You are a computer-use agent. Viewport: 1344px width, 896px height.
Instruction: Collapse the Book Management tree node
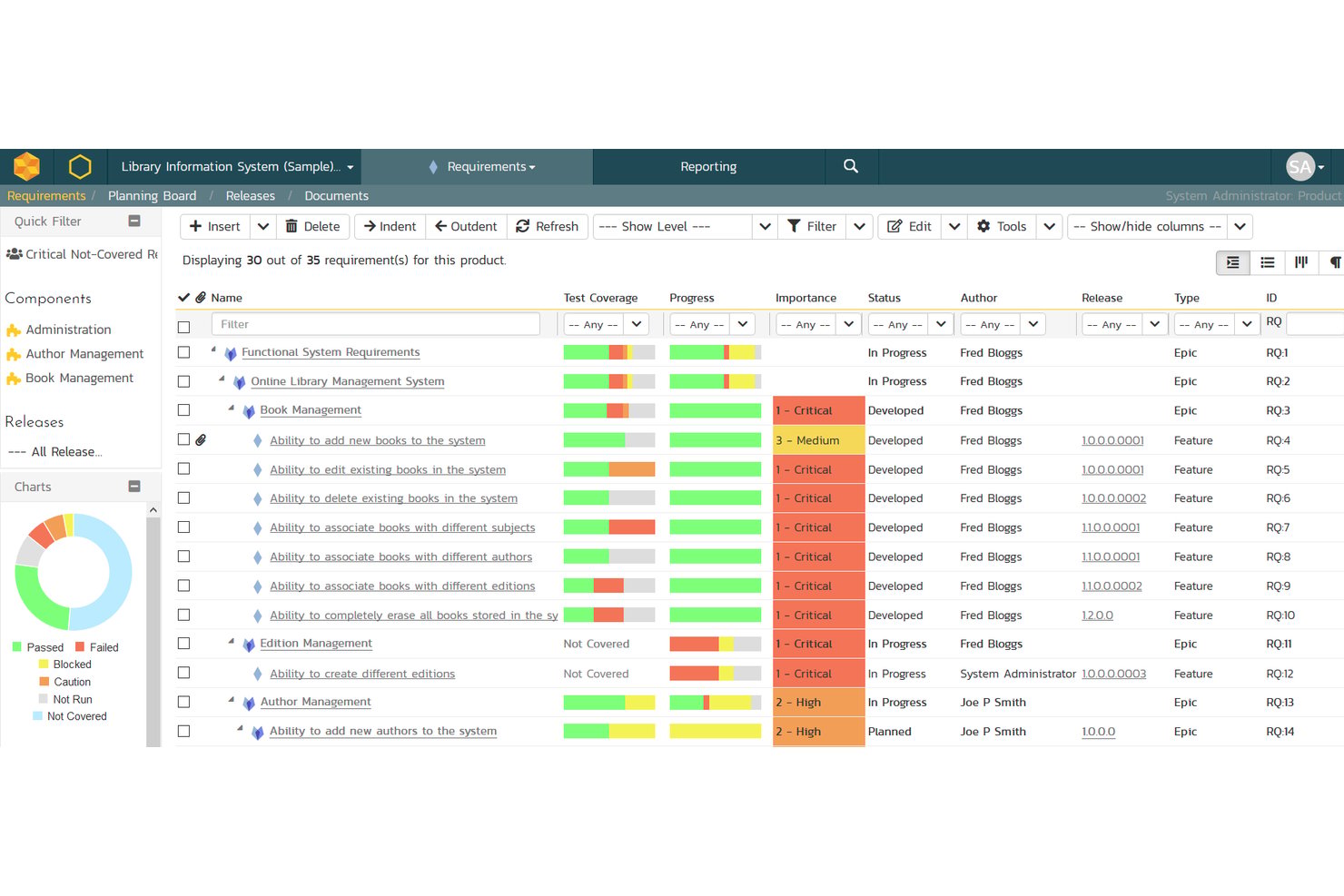click(232, 408)
